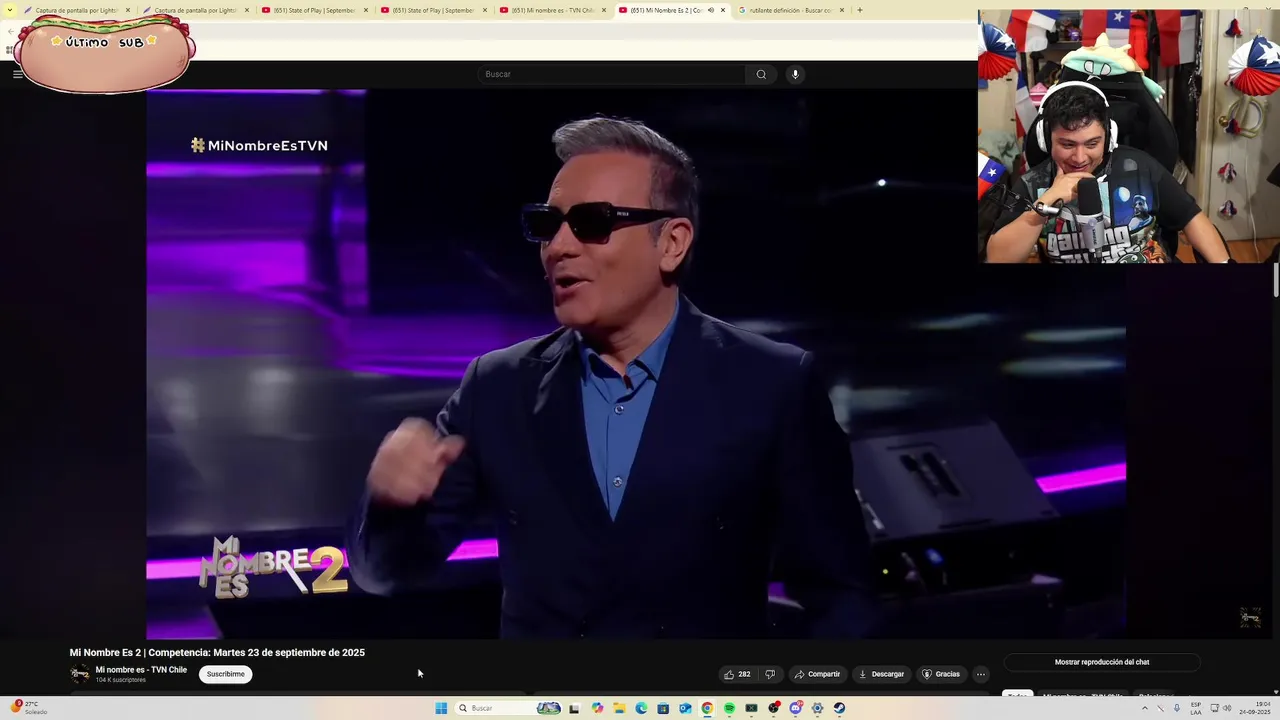1280x720 pixels.
Task: Dislike the video with thumbs-down
Action: (770, 674)
